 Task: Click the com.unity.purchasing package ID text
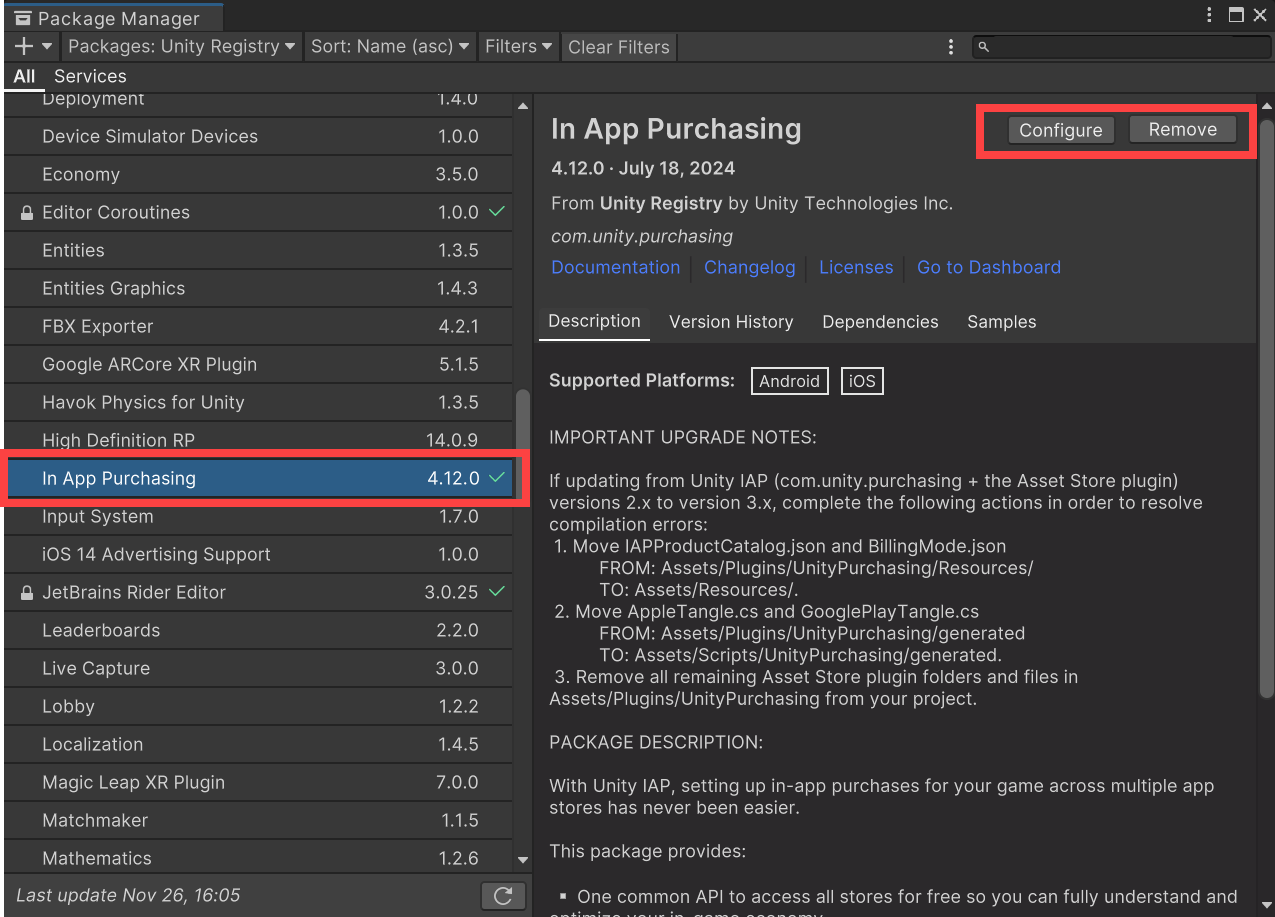coord(642,237)
